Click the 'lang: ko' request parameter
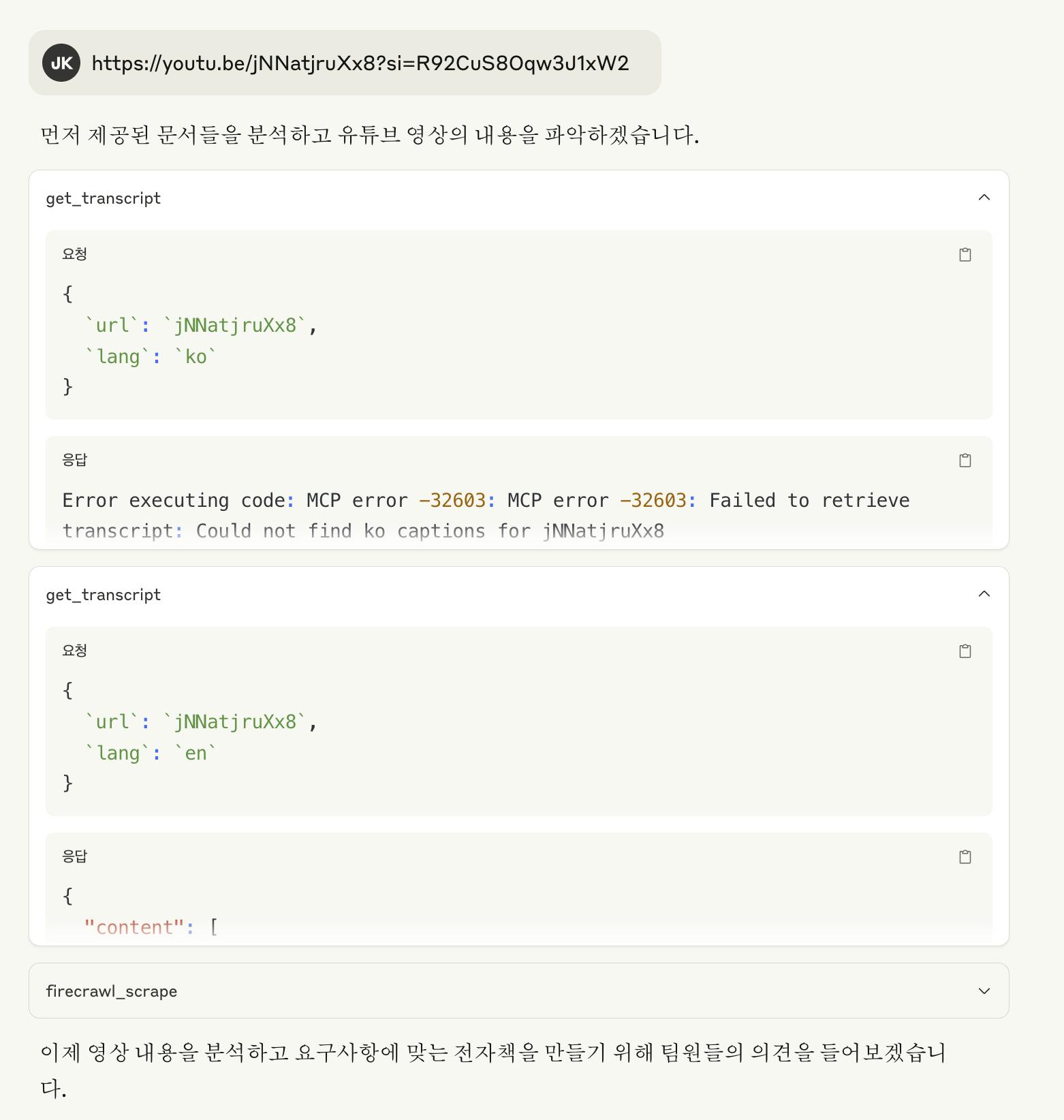 pyautogui.click(x=151, y=356)
